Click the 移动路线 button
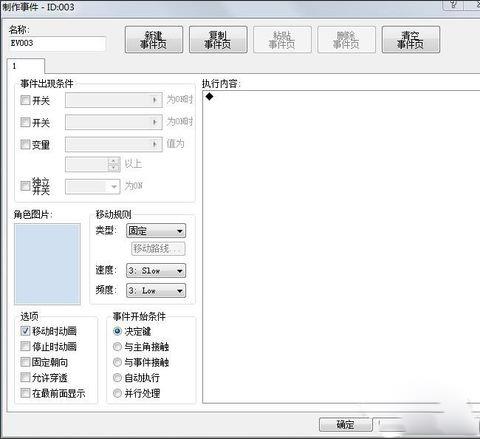480x439 pixels. tap(158, 249)
